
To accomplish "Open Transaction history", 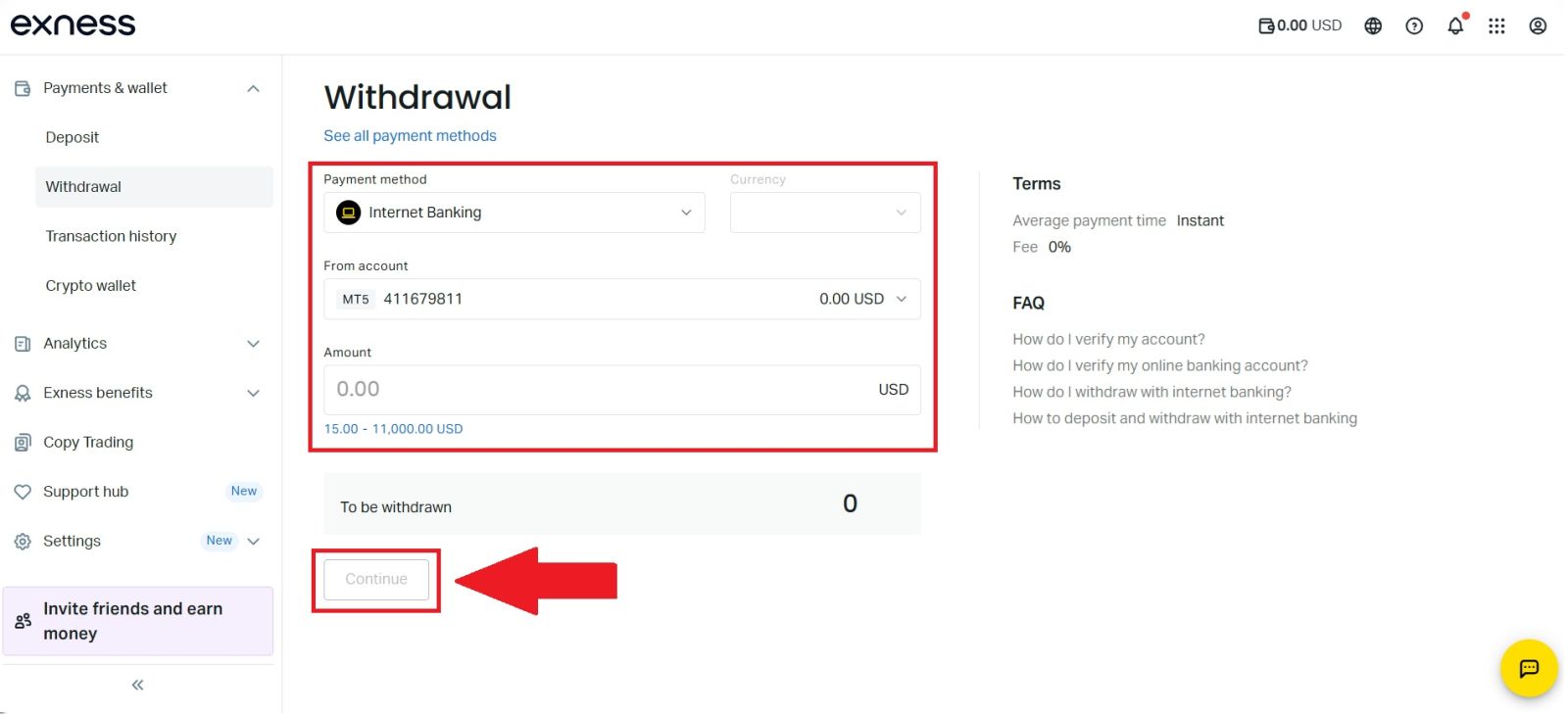I will click(111, 236).
